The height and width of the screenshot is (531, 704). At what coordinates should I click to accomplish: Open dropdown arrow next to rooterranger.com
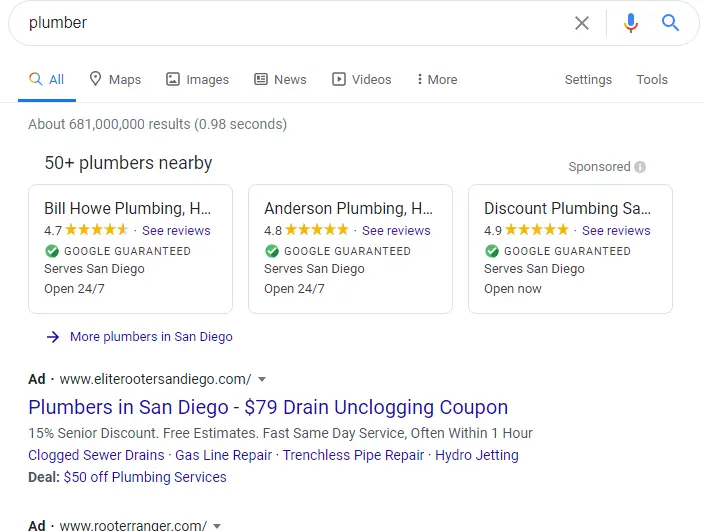pyautogui.click(x=217, y=526)
